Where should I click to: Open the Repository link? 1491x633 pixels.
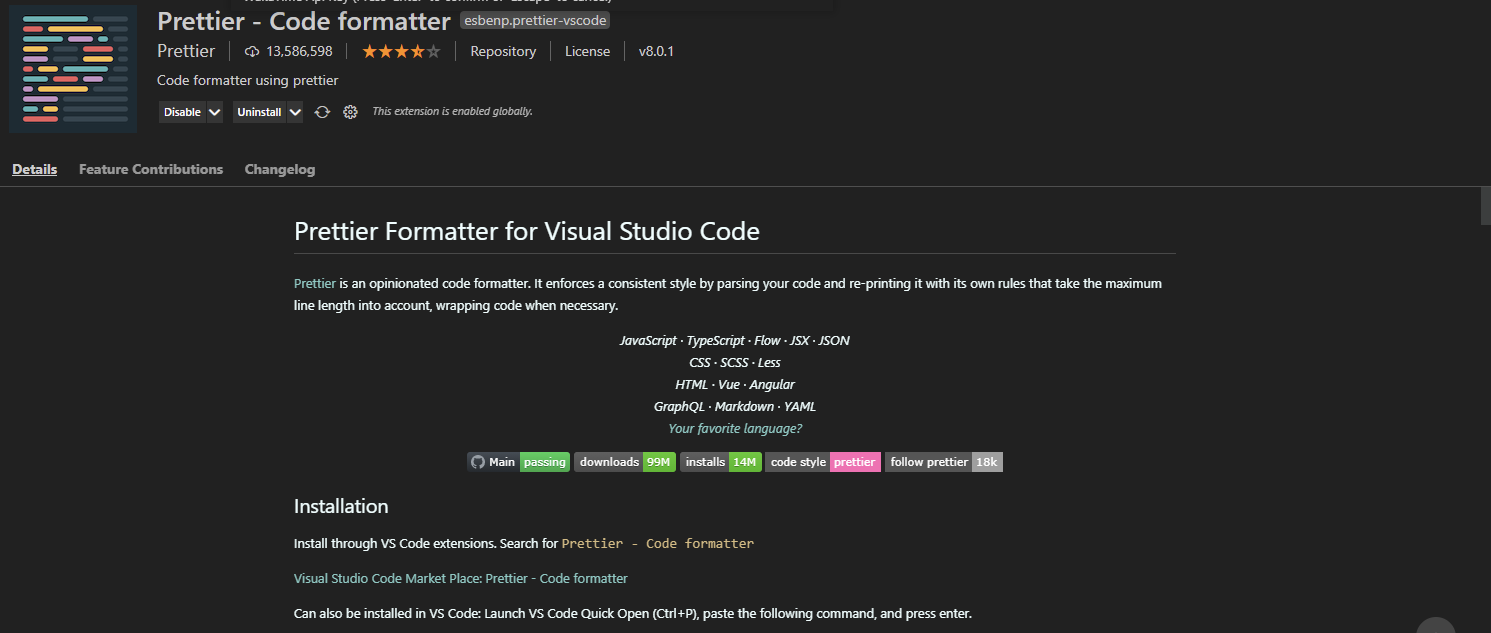coord(503,51)
